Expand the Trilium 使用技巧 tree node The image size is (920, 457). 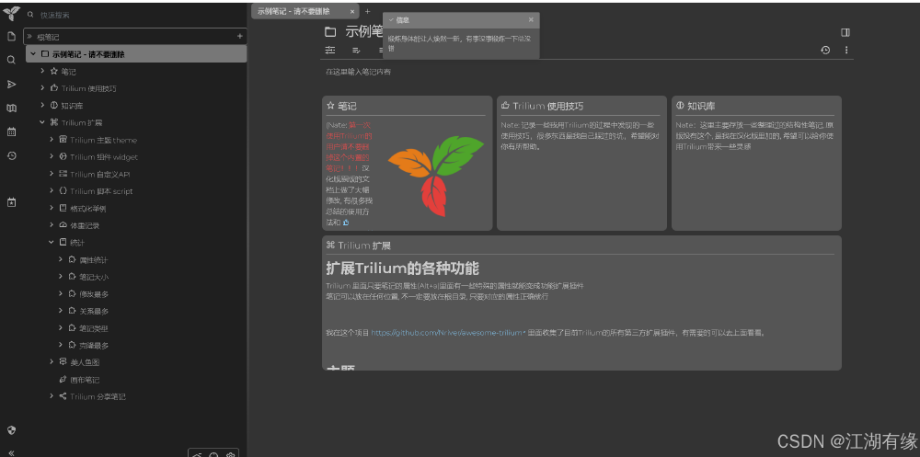click(x=42, y=88)
